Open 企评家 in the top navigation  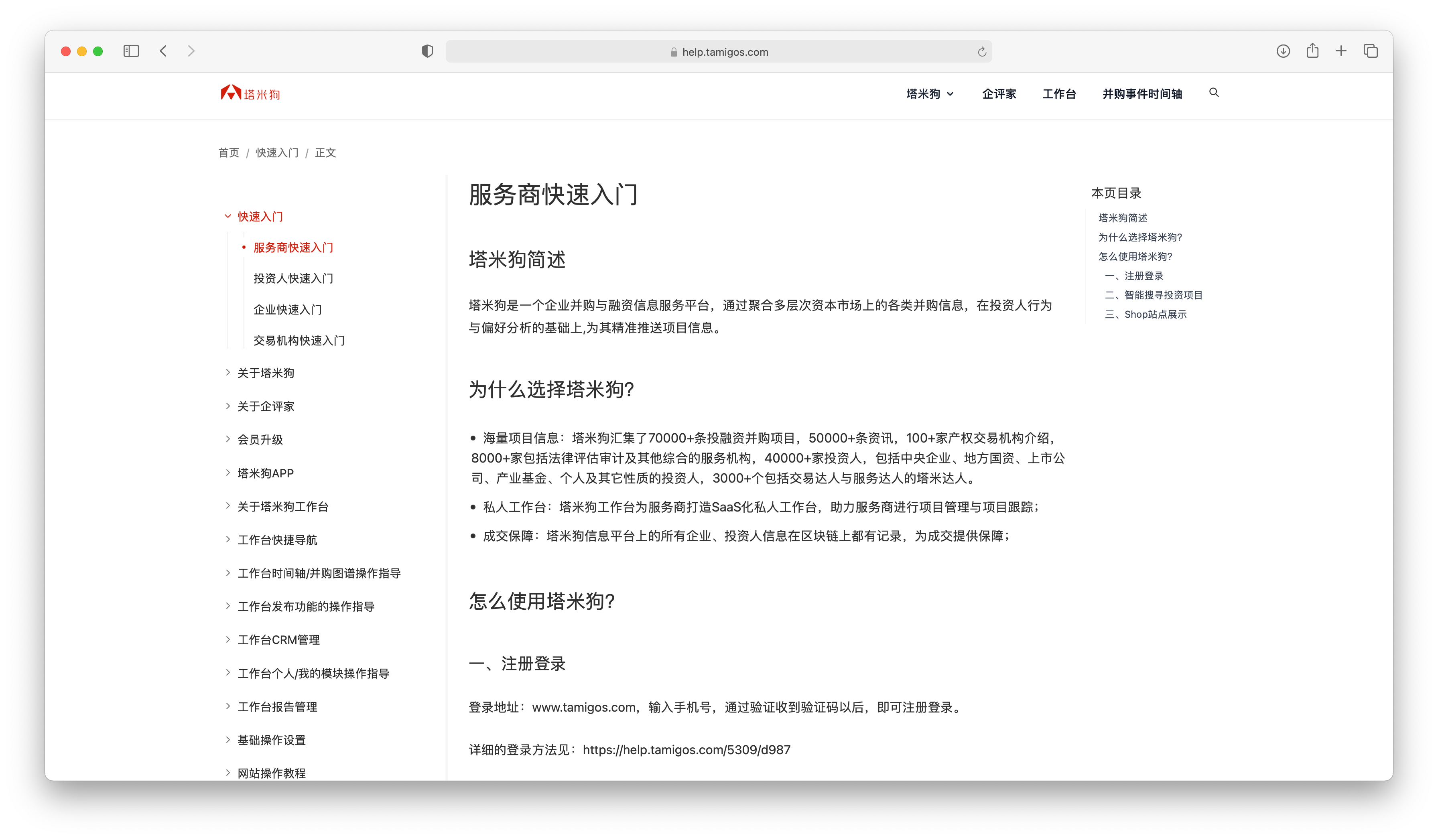999,94
